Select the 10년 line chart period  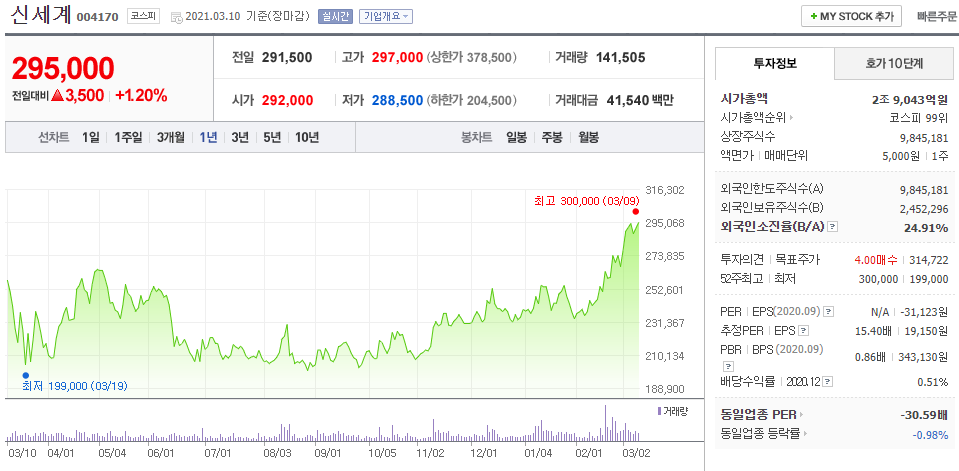coord(307,137)
